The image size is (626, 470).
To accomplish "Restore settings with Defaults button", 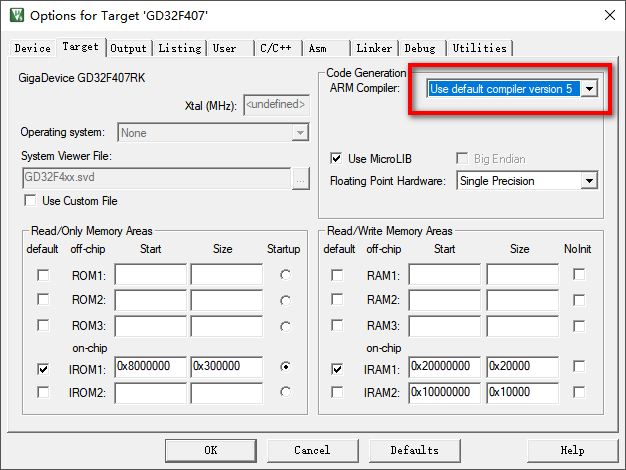I will 415,450.
